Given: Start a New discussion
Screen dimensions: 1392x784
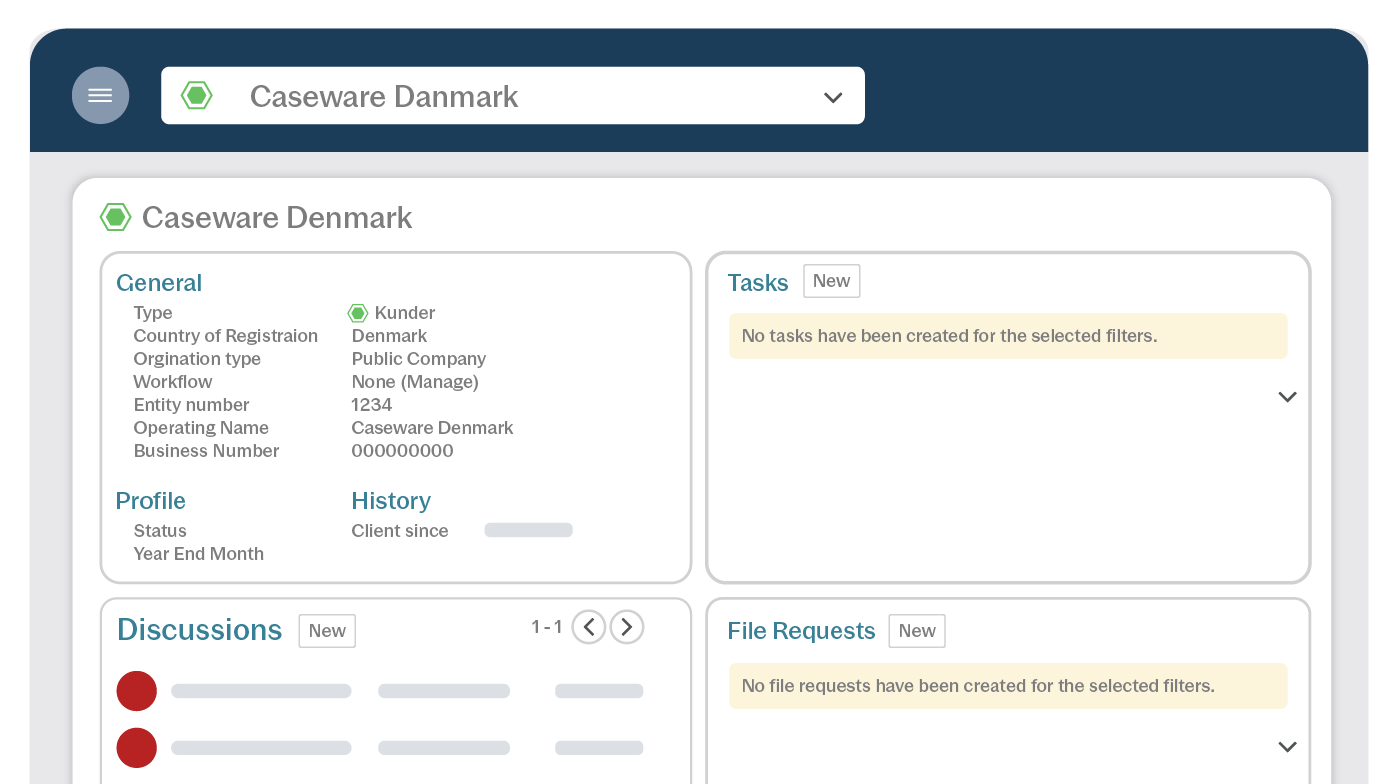Looking at the screenshot, I should (327, 631).
